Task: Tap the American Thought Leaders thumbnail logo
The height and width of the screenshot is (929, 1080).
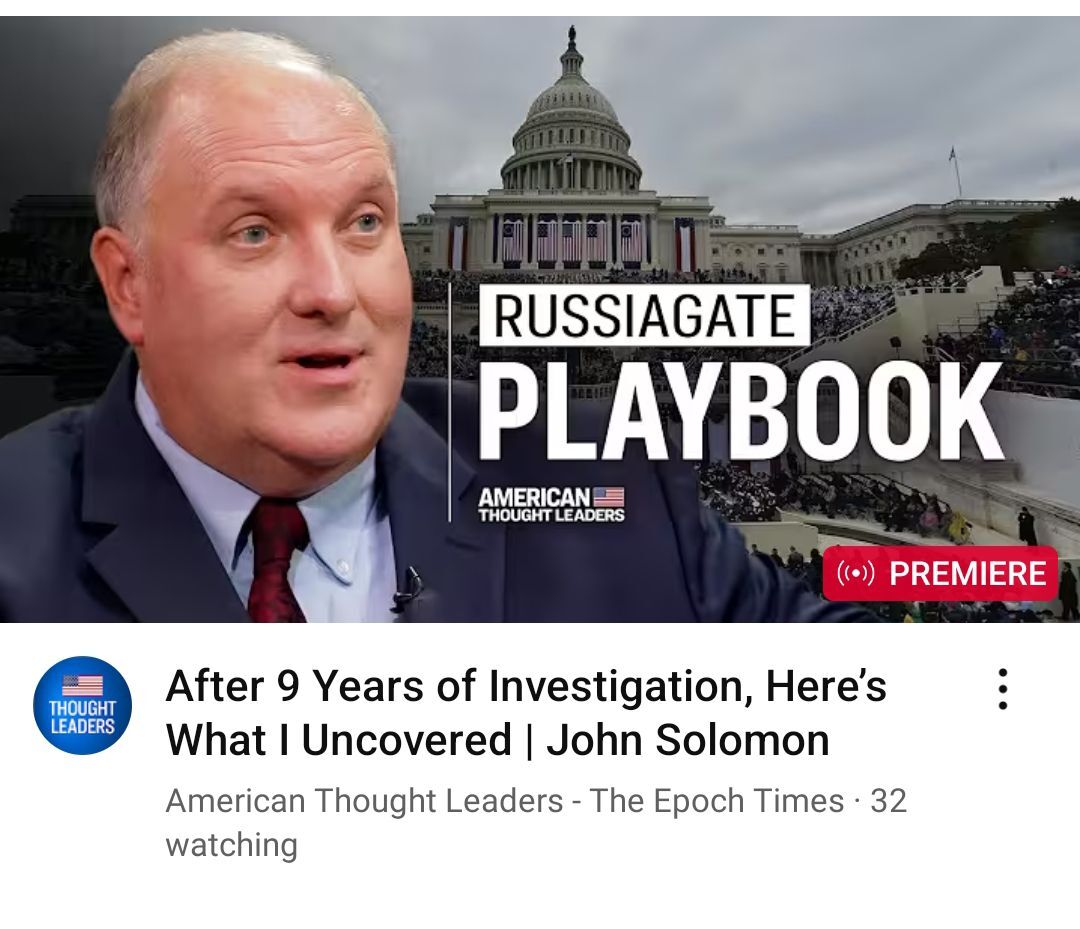Action: click(551, 505)
